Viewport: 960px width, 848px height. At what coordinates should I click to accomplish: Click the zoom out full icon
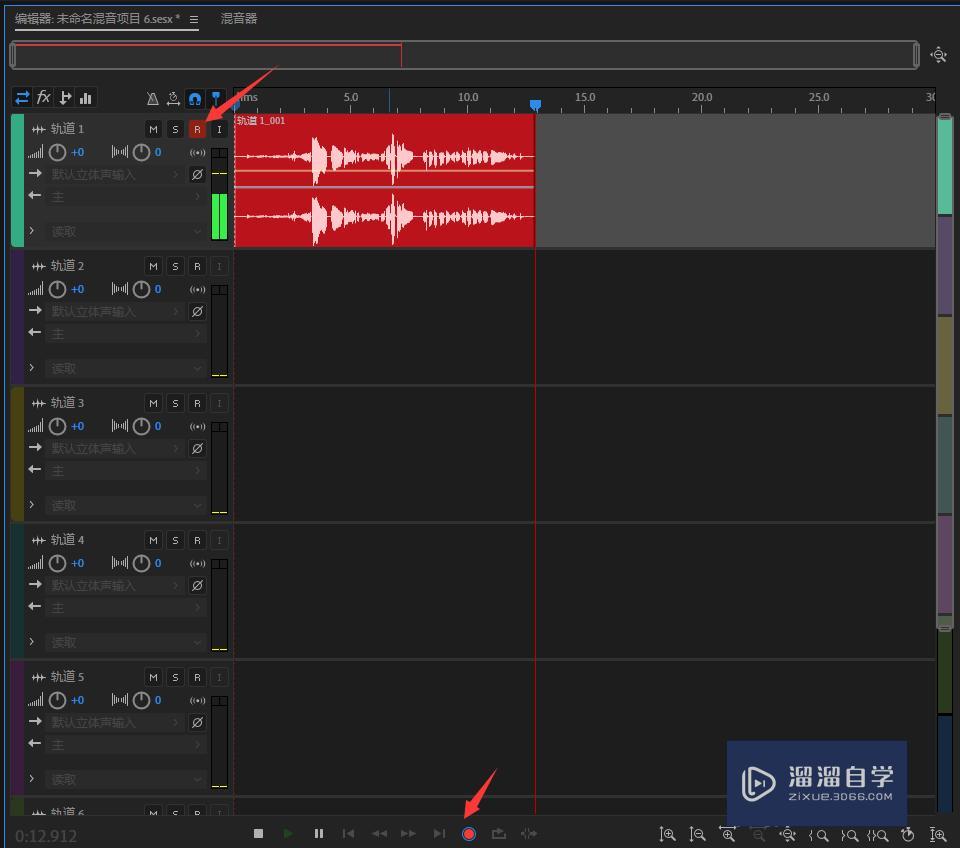(x=787, y=834)
